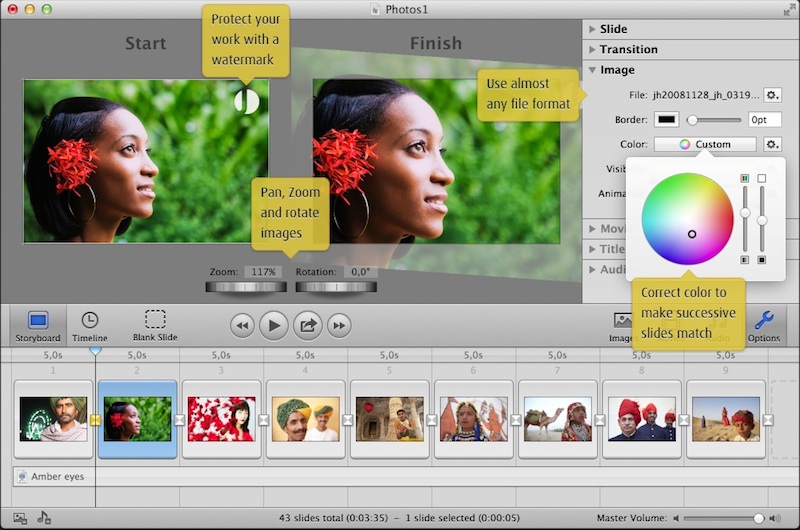Expand the Slide section
This screenshot has height=530, width=800.
point(592,29)
